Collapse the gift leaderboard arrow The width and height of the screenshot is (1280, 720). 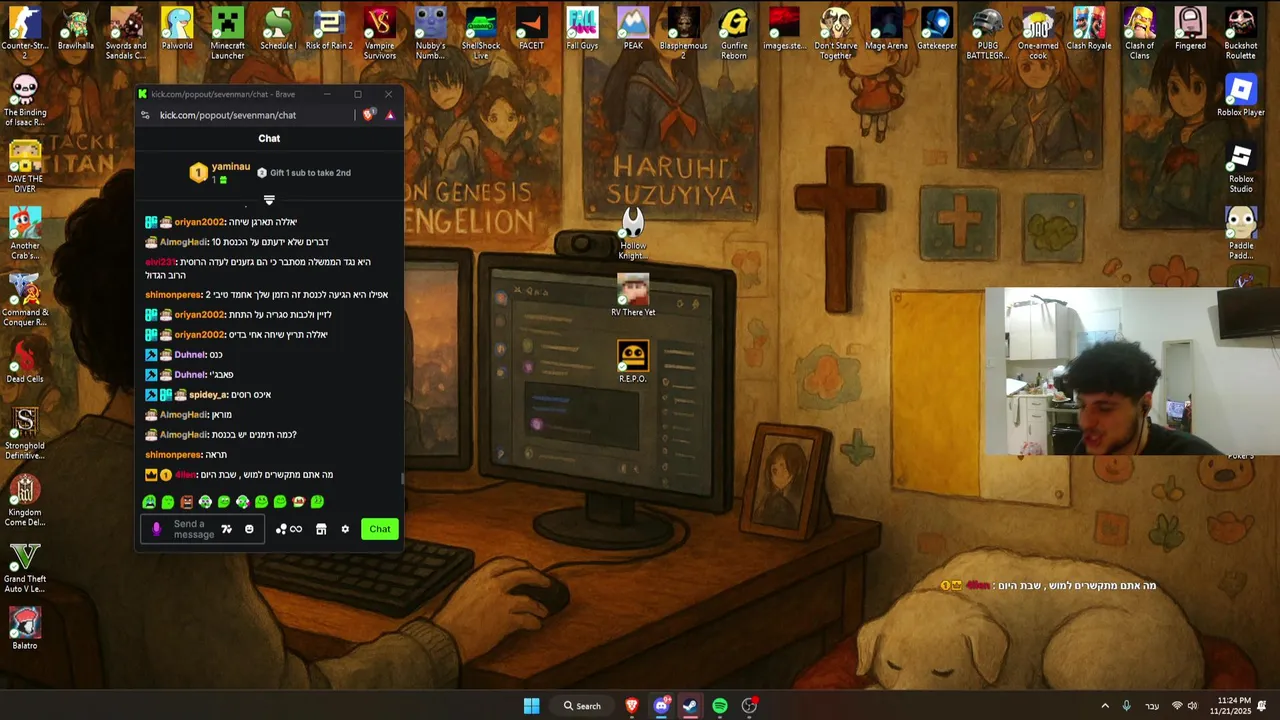[269, 200]
